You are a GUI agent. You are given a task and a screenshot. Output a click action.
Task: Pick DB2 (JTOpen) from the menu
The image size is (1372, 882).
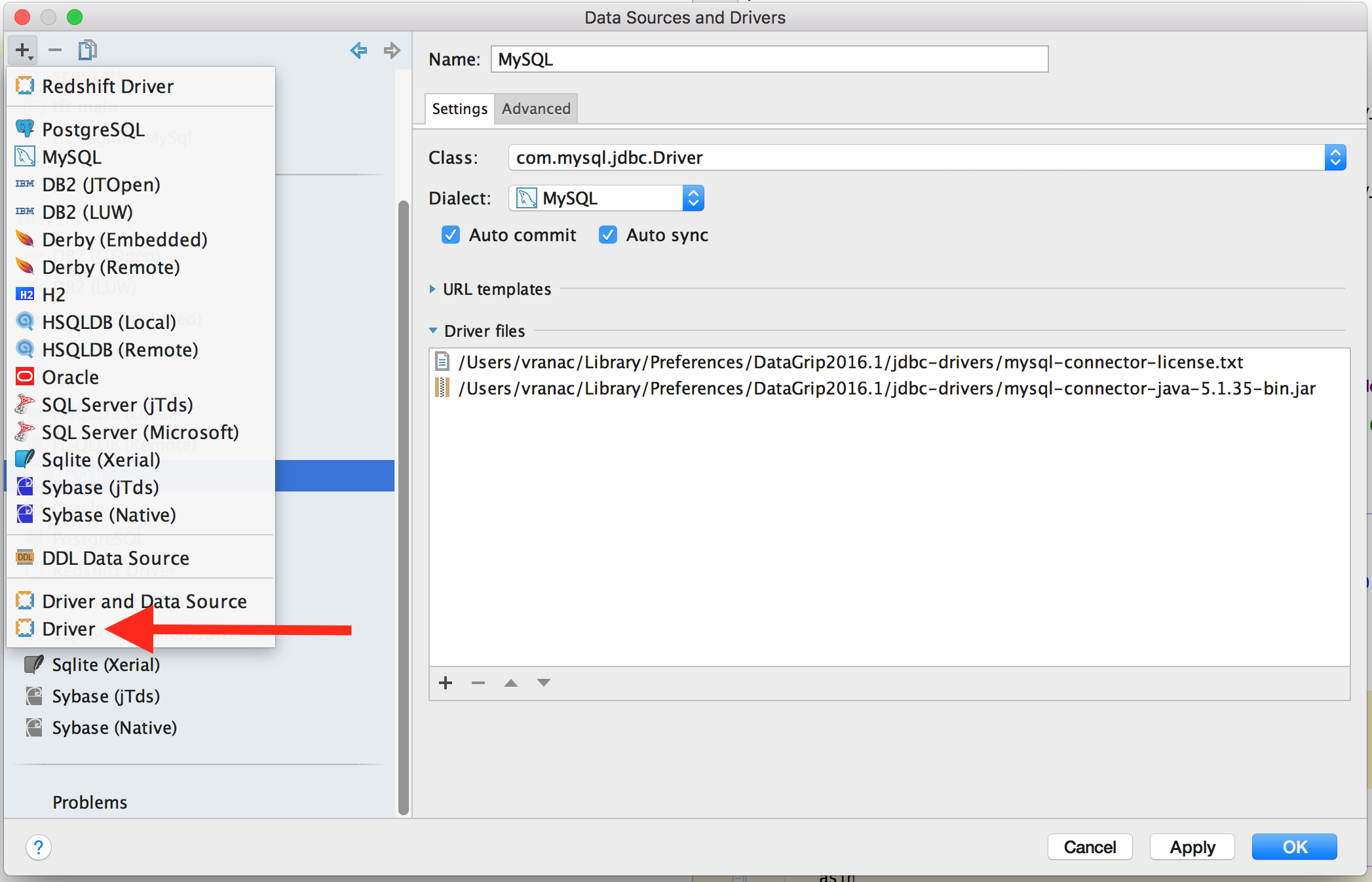tap(141, 184)
